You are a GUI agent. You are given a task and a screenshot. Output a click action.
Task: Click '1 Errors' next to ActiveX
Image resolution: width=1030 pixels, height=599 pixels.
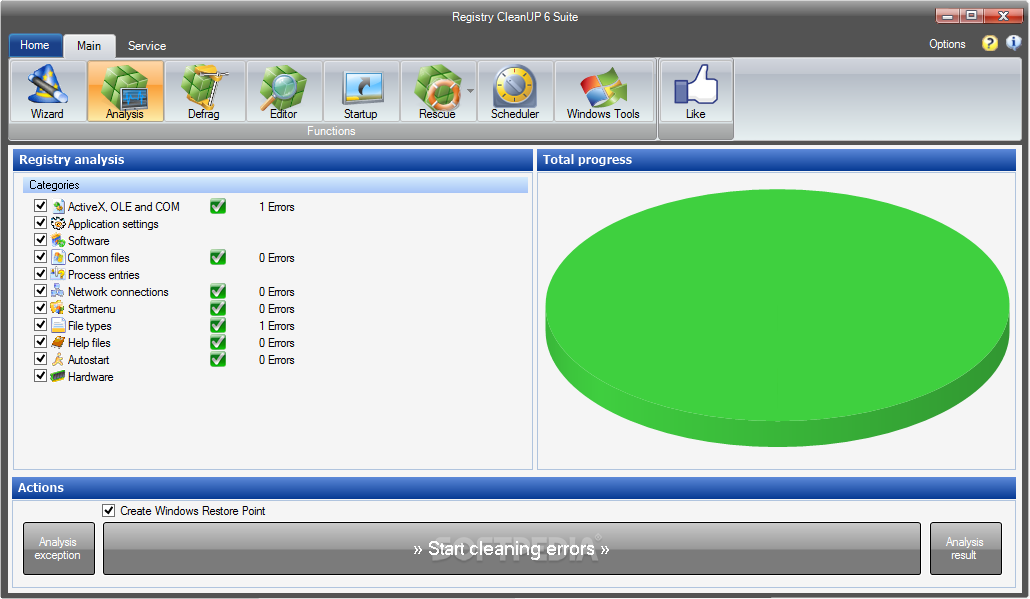(x=277, y=207)
